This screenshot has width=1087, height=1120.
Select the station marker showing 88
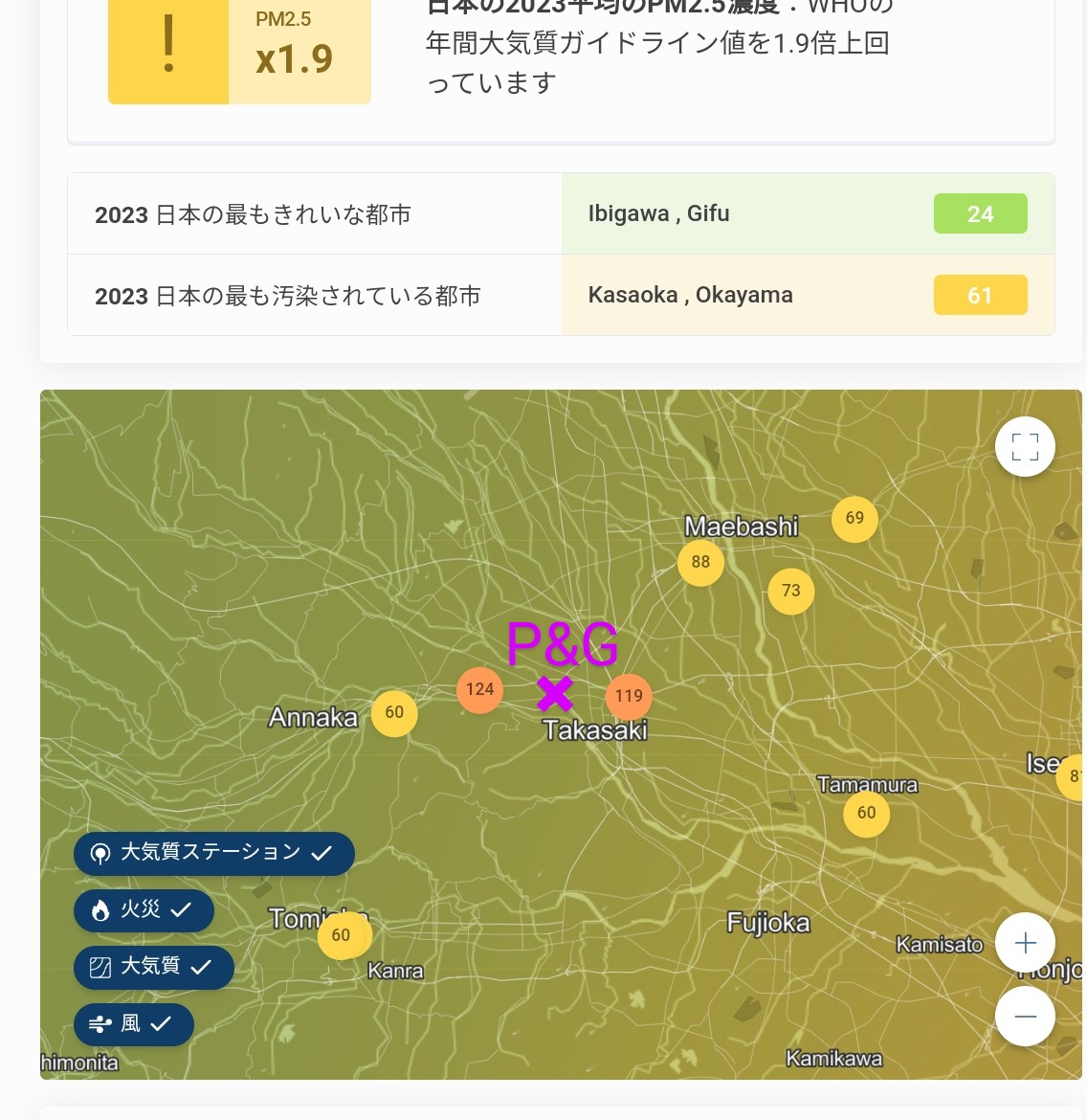700,562
